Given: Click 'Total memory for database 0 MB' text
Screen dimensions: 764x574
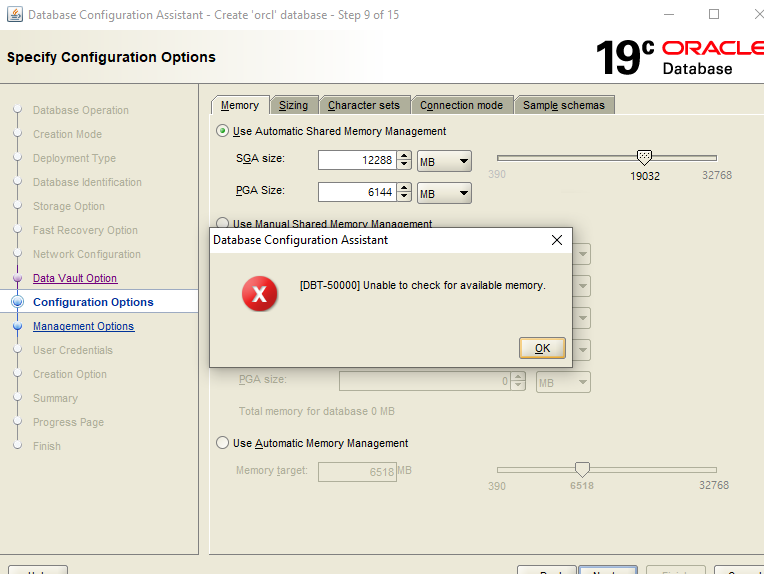Looking at the screenshot, I should tap(316, 411).
